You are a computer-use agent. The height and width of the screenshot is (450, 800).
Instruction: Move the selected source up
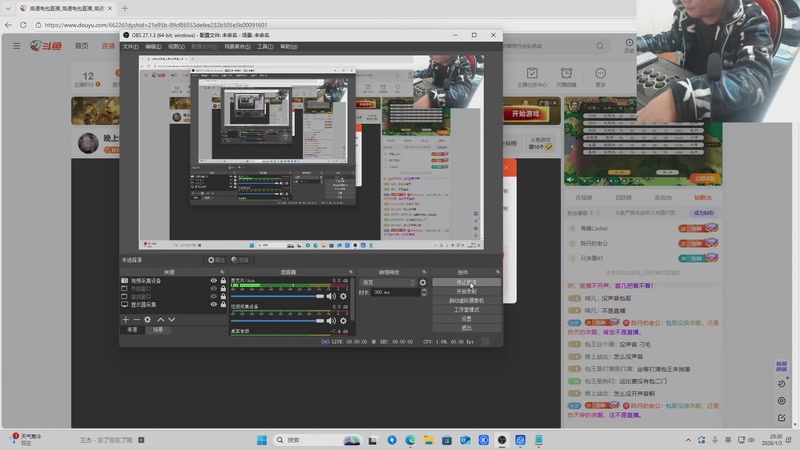tap(161, 319)
